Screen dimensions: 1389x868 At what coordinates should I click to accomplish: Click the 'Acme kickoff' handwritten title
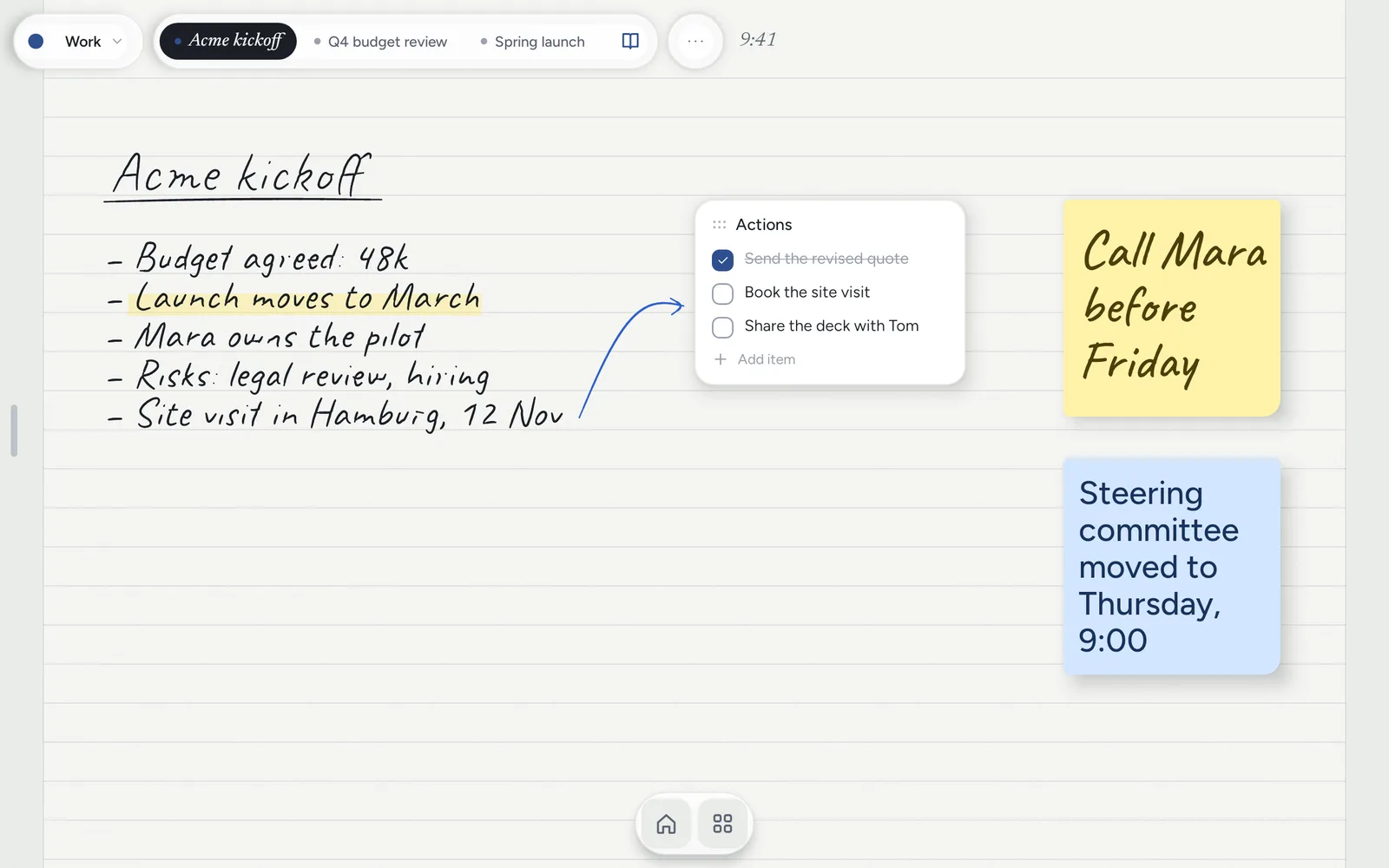pyautogui.click(x=242, y=175)
